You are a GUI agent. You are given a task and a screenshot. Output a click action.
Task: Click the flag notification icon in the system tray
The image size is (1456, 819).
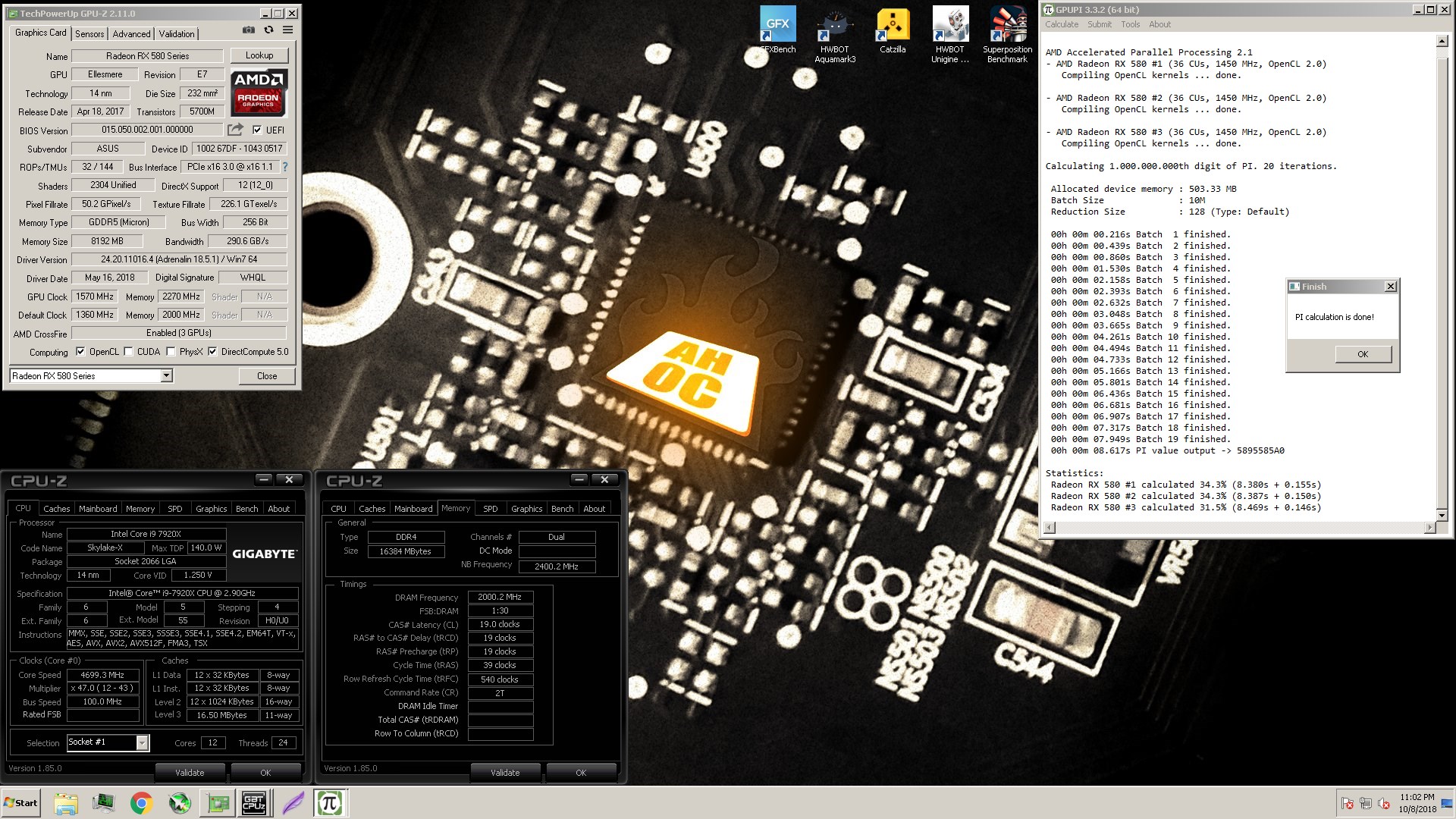pyautogui.click(x=1348, y=803)
